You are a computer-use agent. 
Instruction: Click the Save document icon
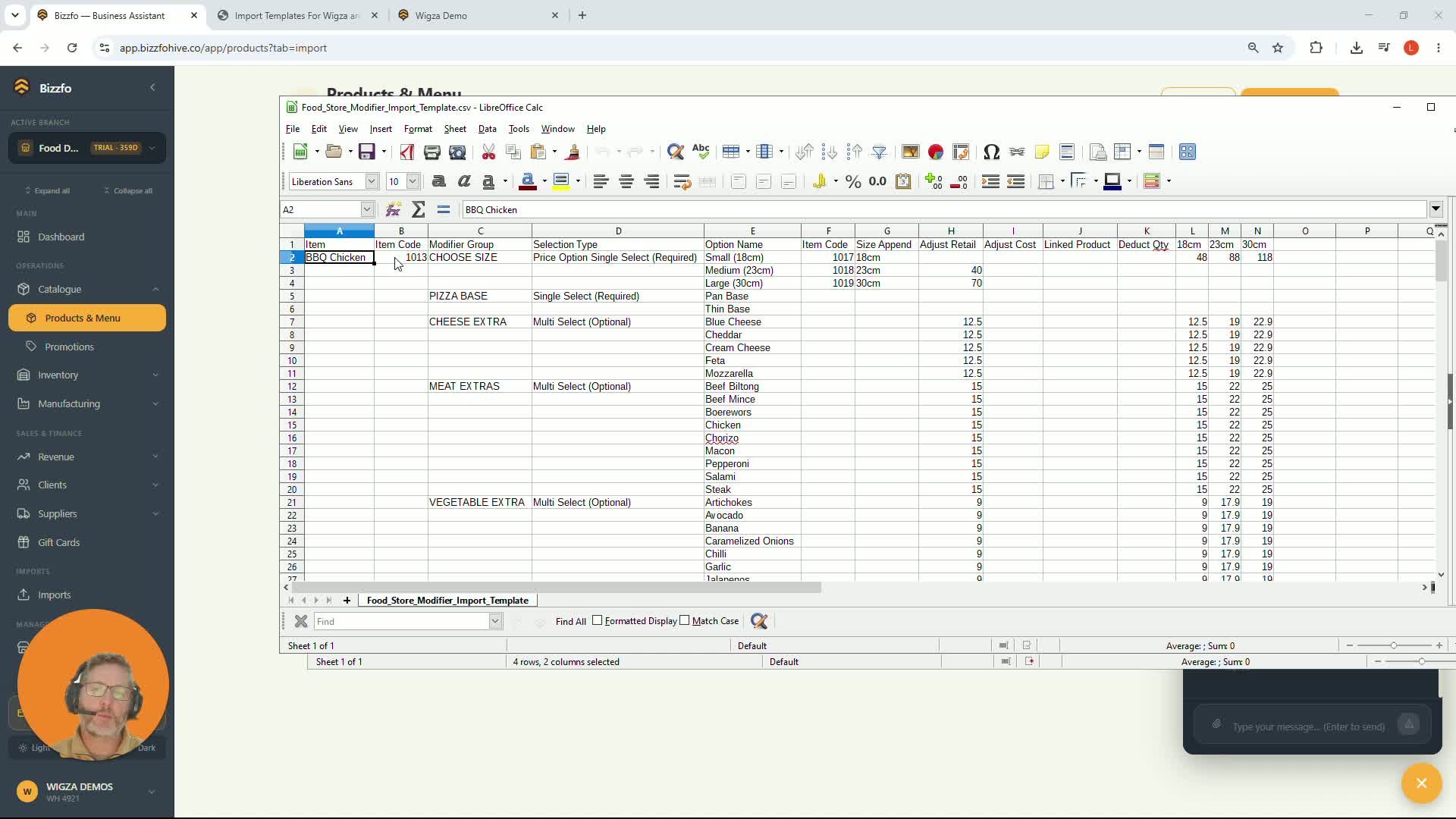[x=367, y=152]
